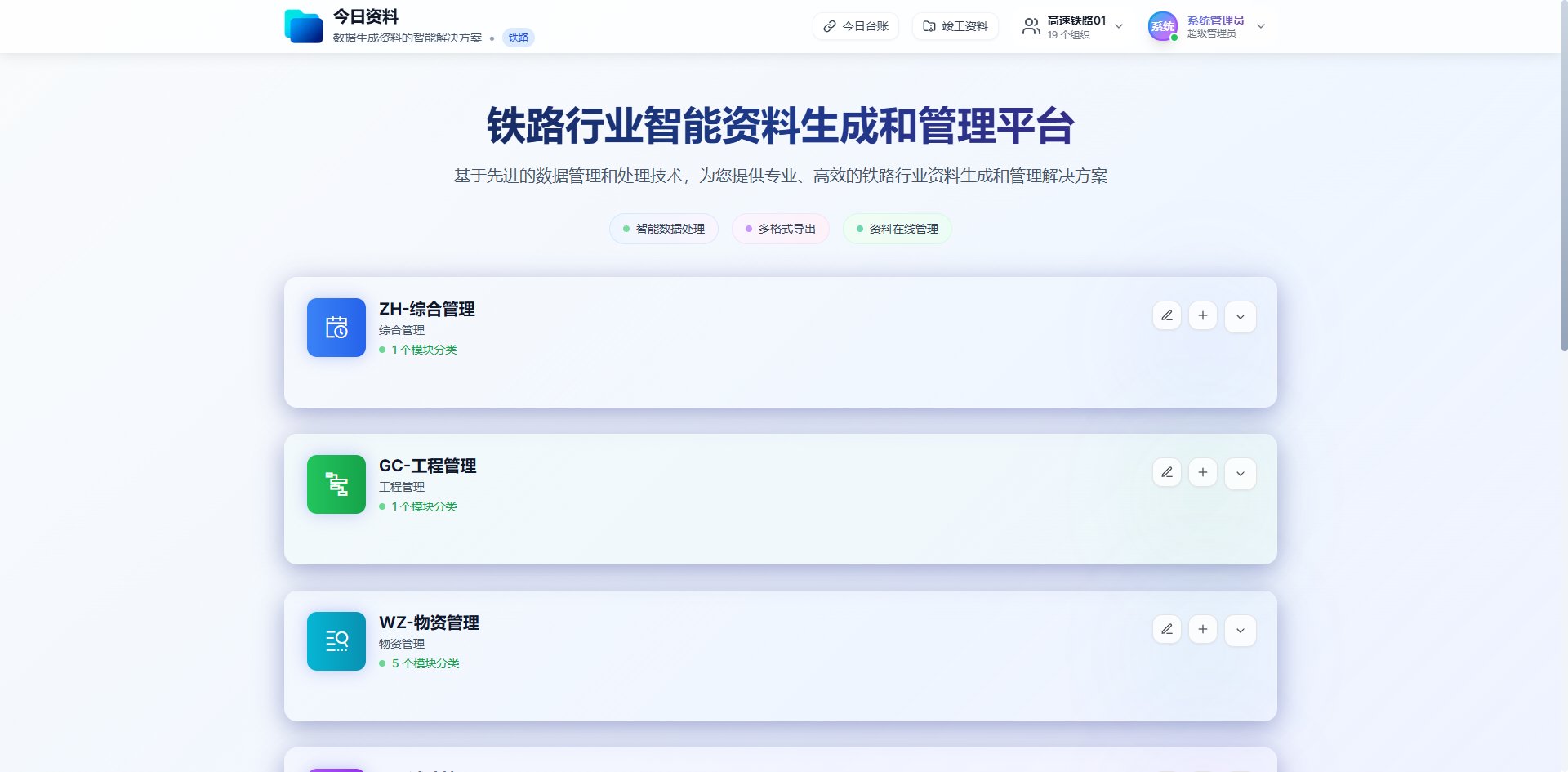Expand the WZ-物资管理 card
The width and height of the screenshot is (1568, 772).
[x=1241, y=631]
